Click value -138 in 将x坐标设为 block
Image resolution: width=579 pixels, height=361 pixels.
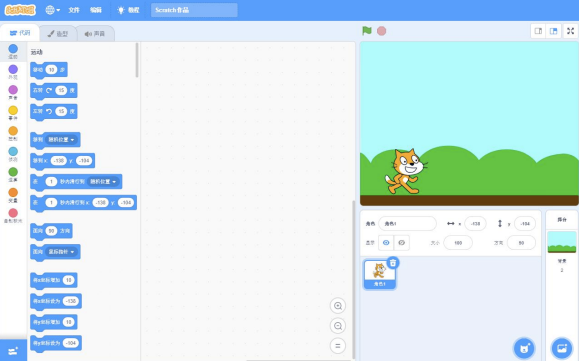71,301
